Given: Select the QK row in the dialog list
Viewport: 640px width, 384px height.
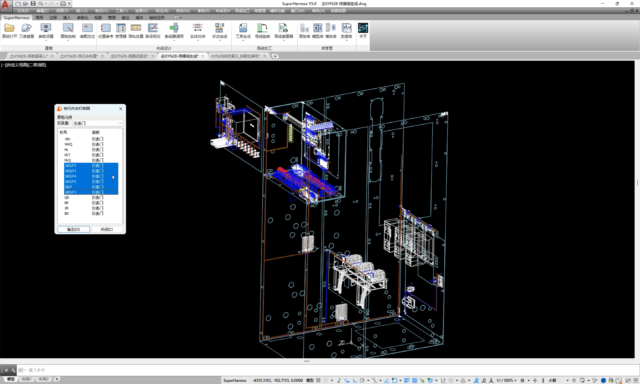Looking at the screenshot, I should coord(91,198).
